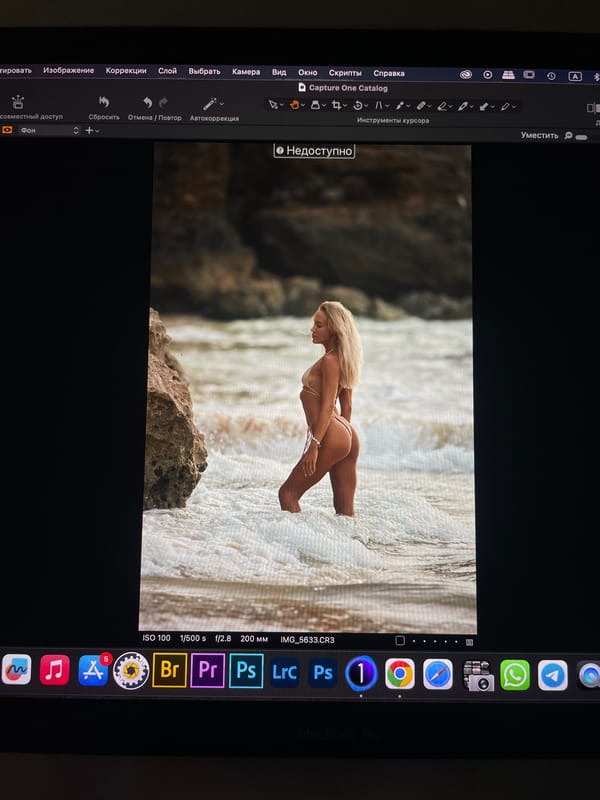
Task: Open the Слой menu
Action: coord(167,71)
